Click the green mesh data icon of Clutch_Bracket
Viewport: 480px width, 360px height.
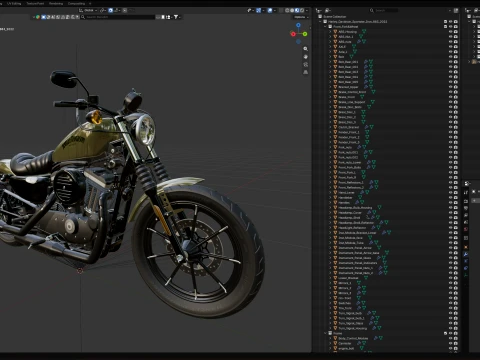click(x=371, y=127)
